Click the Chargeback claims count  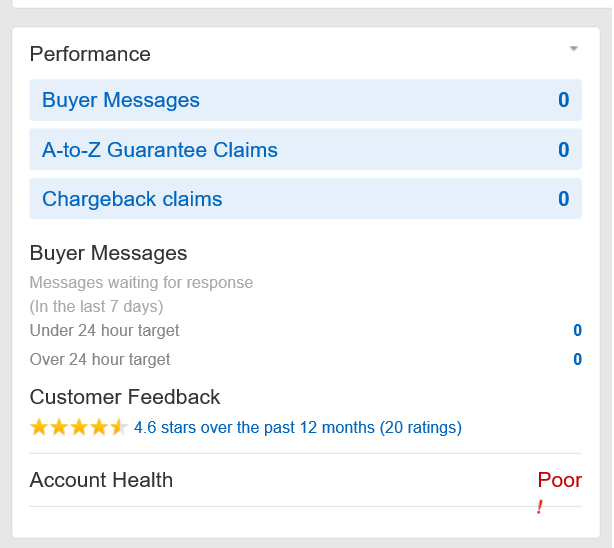pos(563,199)
